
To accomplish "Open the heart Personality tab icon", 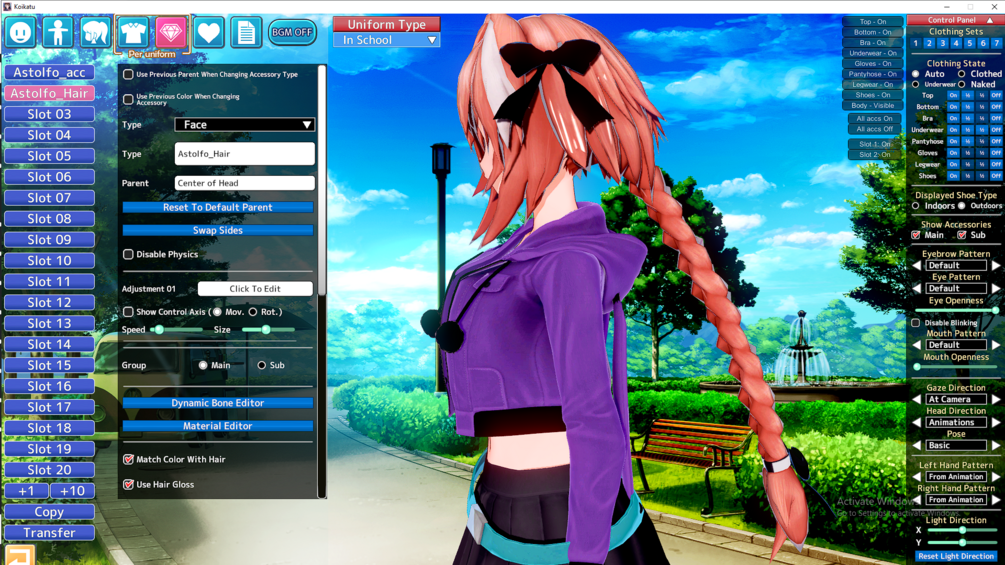I will pyautogui.click(x=209, y=32).
